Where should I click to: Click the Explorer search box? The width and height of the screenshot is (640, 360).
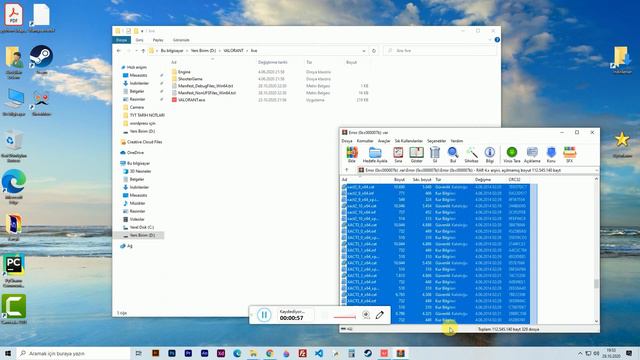[440, 51]
